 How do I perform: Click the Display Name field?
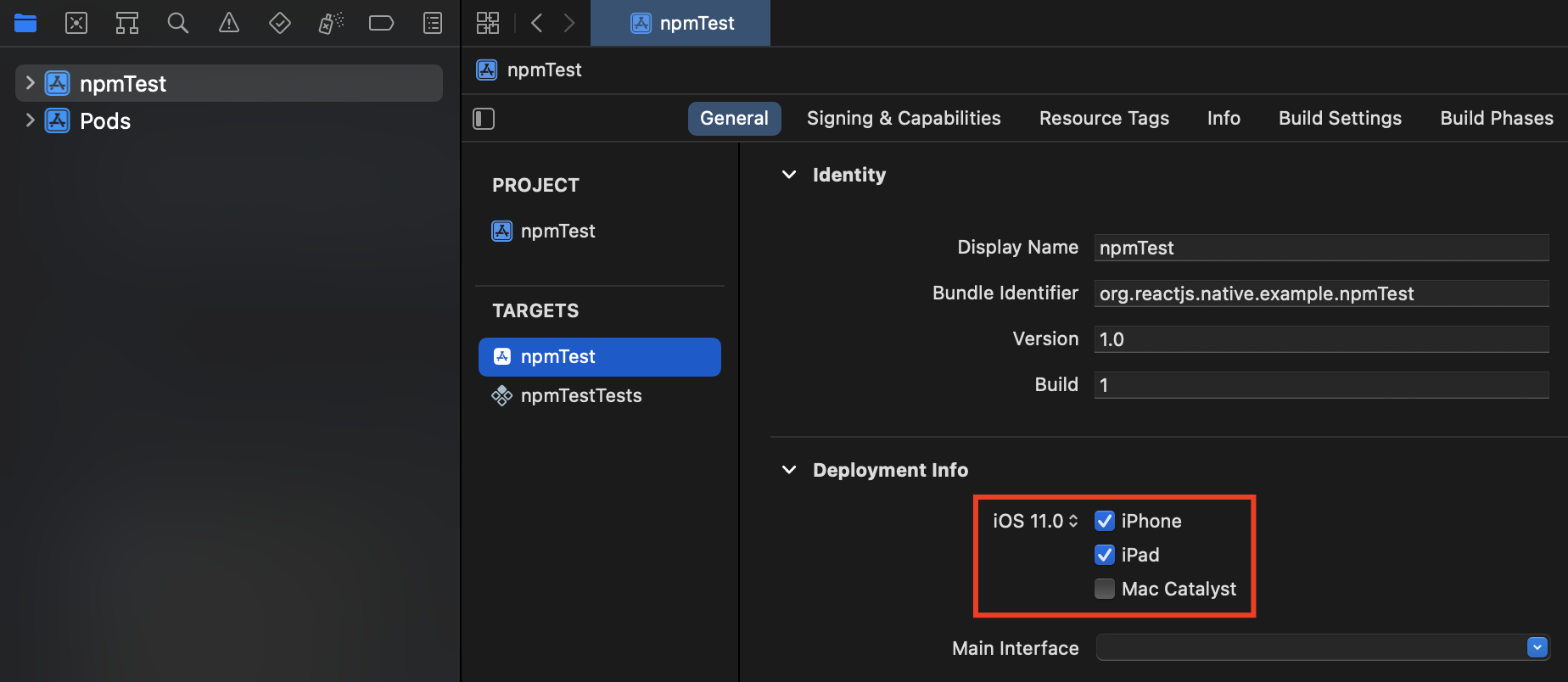pyautogui.click(x=1321, y=248)
